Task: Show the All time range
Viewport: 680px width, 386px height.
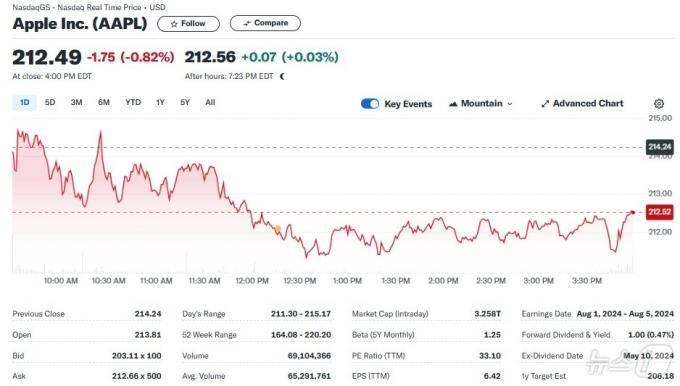Action: (210, 102)
